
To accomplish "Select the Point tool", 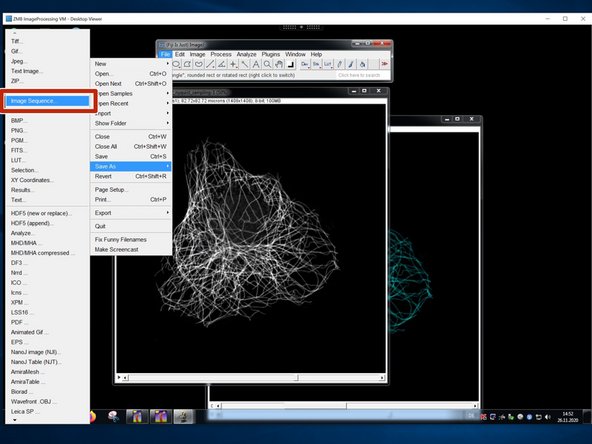I will click(x=233, y=65).
